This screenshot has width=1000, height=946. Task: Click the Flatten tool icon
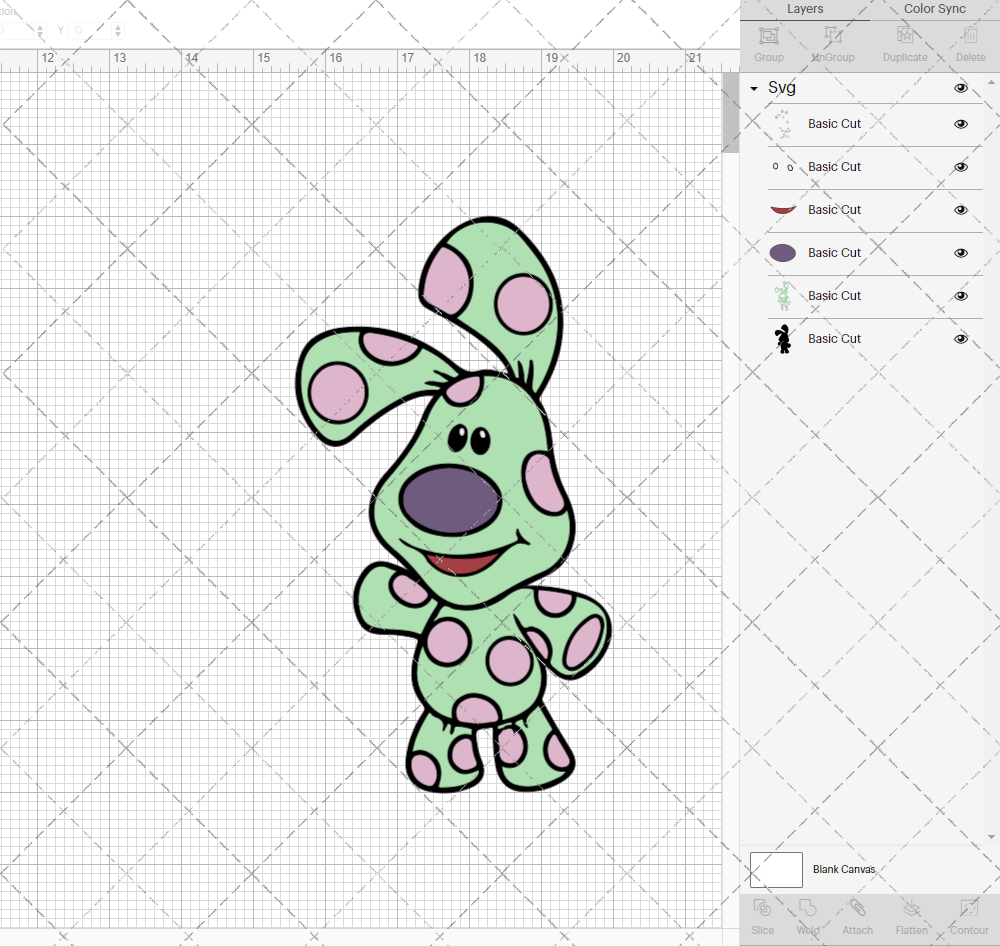click(911, 908)
